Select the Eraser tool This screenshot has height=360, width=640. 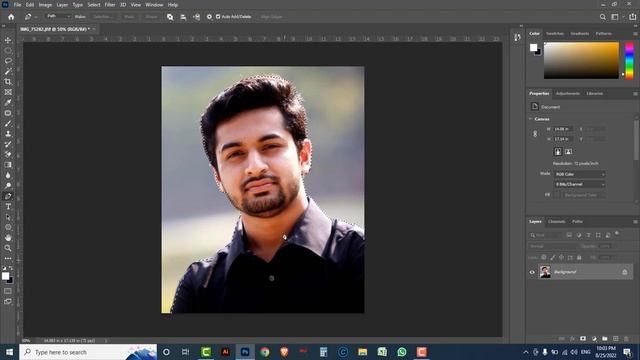8,154
